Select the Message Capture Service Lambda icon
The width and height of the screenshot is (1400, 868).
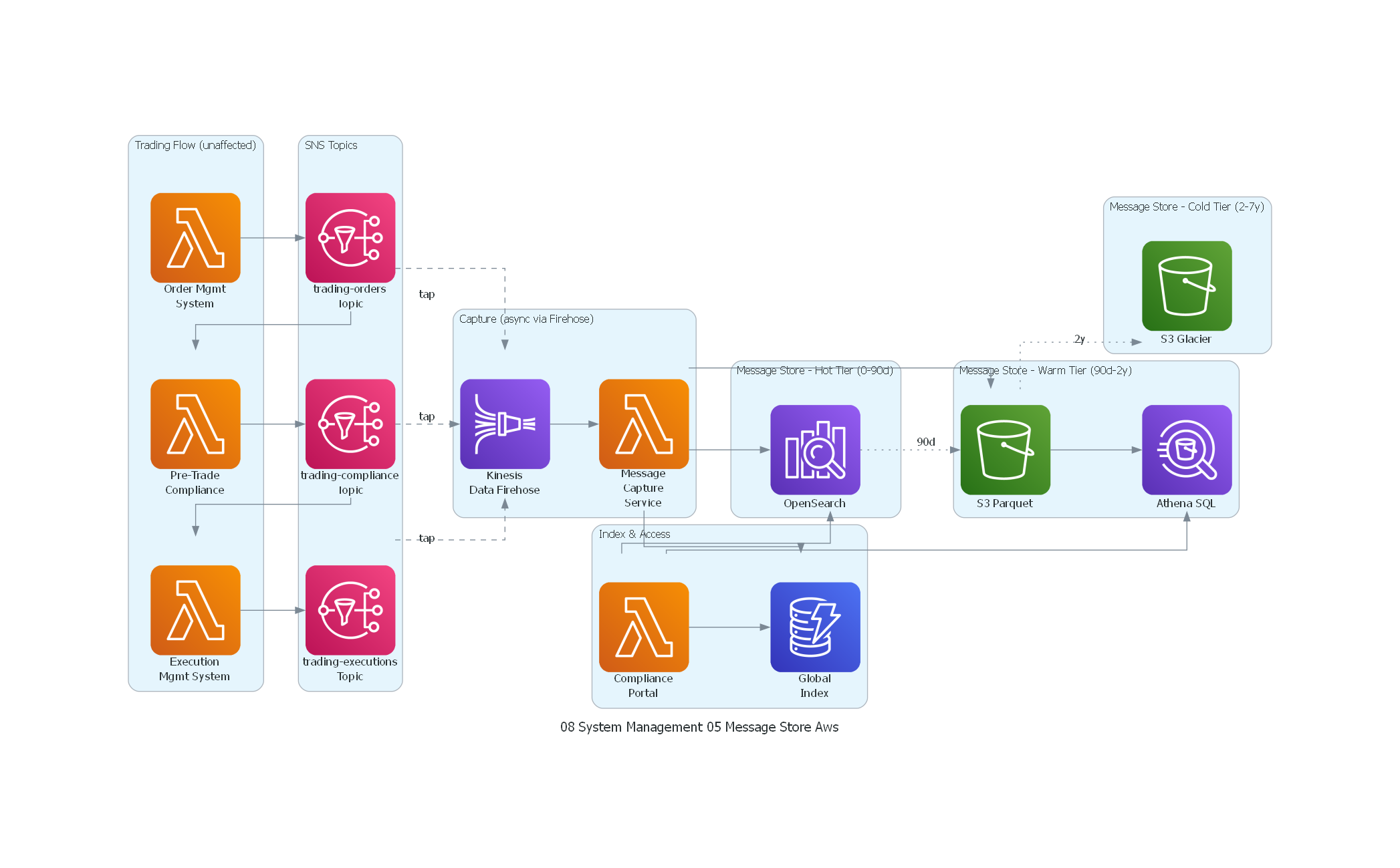643,424
